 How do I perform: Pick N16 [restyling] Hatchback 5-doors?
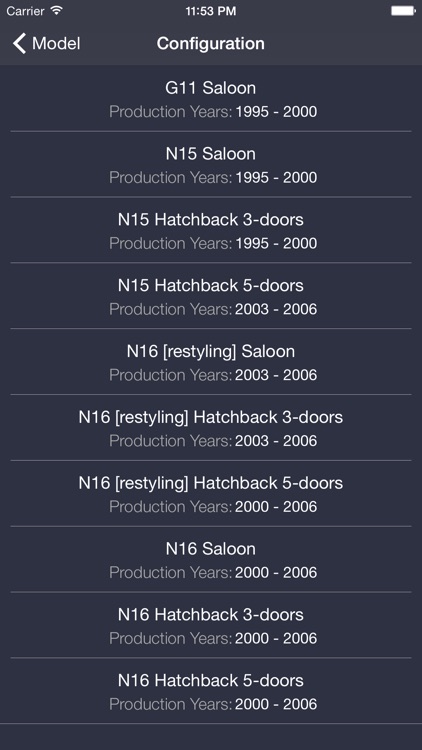211,494
